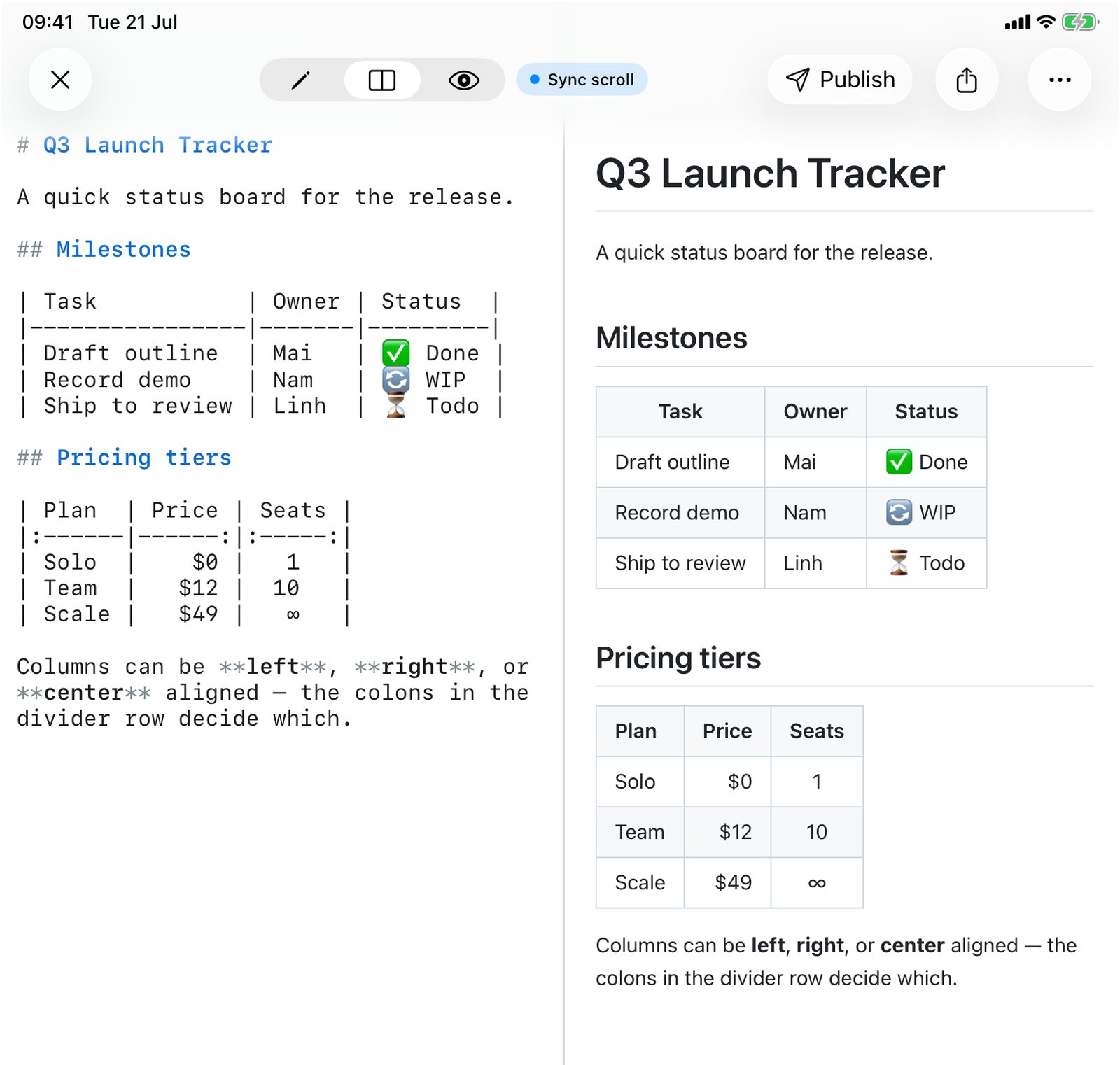Click 'Draft outline' cell in preview table
Viewport: 1120px width, 1065px height.
pos(680,462)
